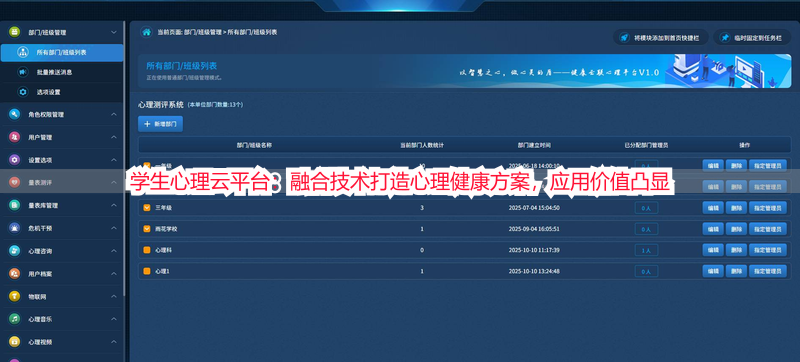Click the 部门/班级名称 column header
The image size is (800, 362).
[x=254, y=145]
